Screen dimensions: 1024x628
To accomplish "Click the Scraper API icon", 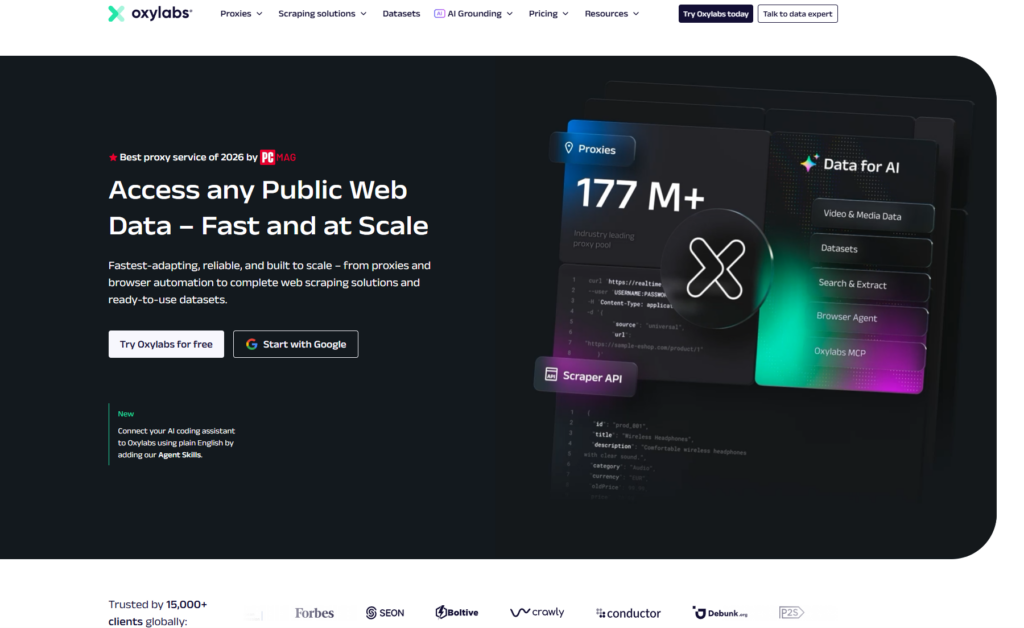I will point(551,374).
